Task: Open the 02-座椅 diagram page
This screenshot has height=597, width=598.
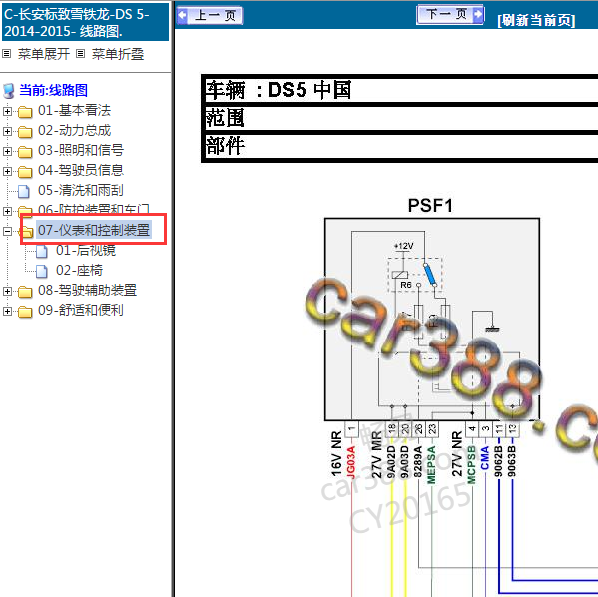Action: coord(79,270)
